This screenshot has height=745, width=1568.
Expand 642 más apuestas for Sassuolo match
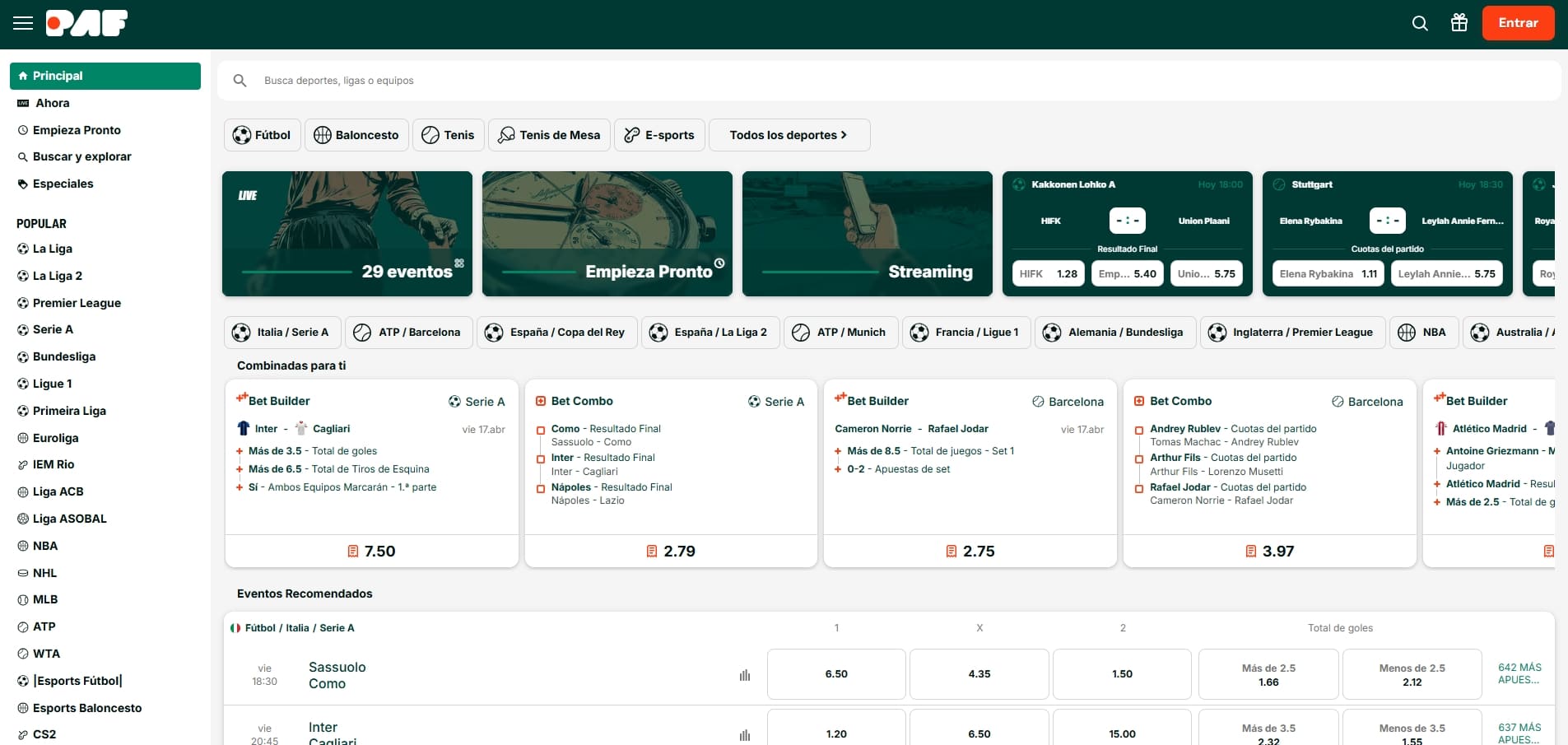coord(1519,673)
